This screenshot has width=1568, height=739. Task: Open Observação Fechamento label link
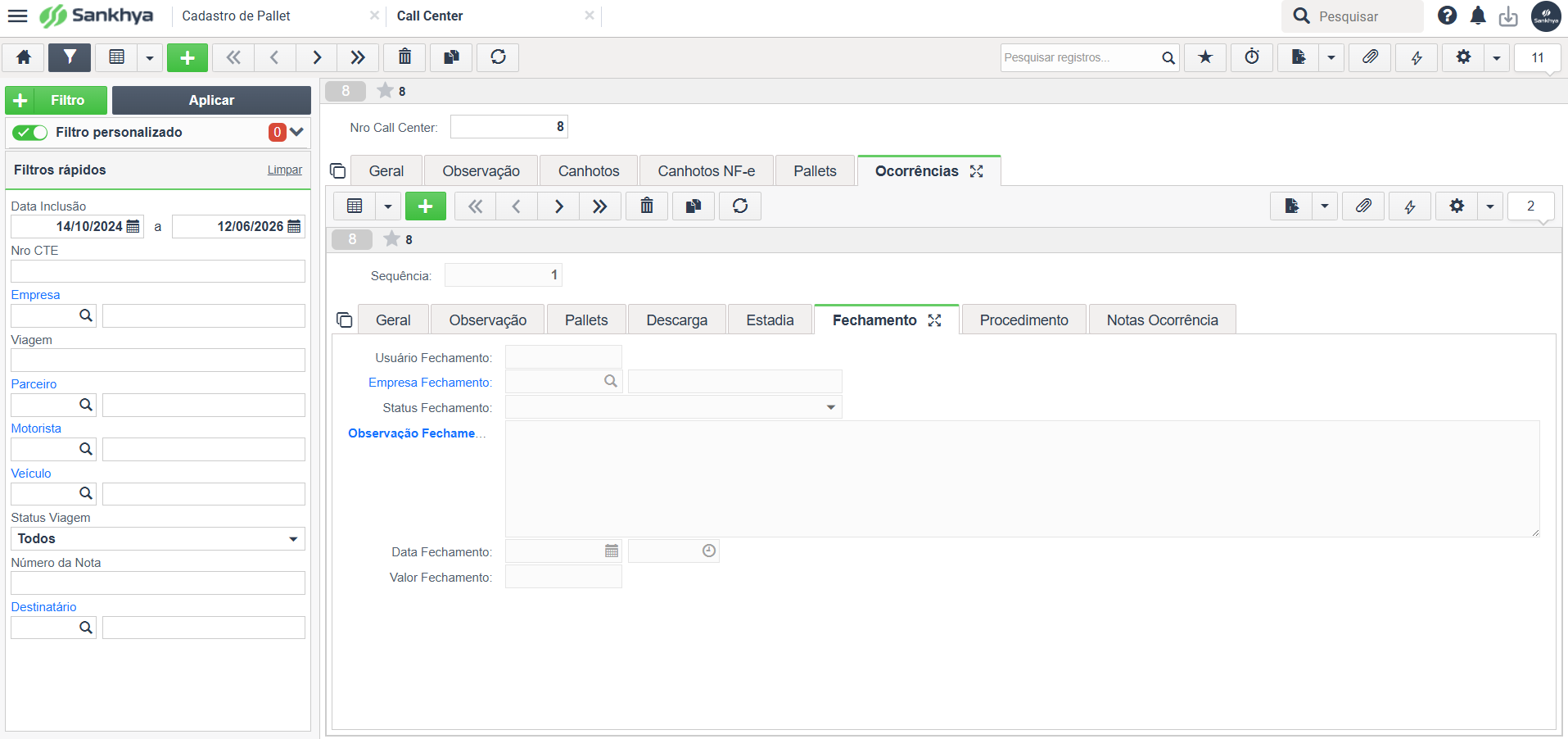(417, 433)
